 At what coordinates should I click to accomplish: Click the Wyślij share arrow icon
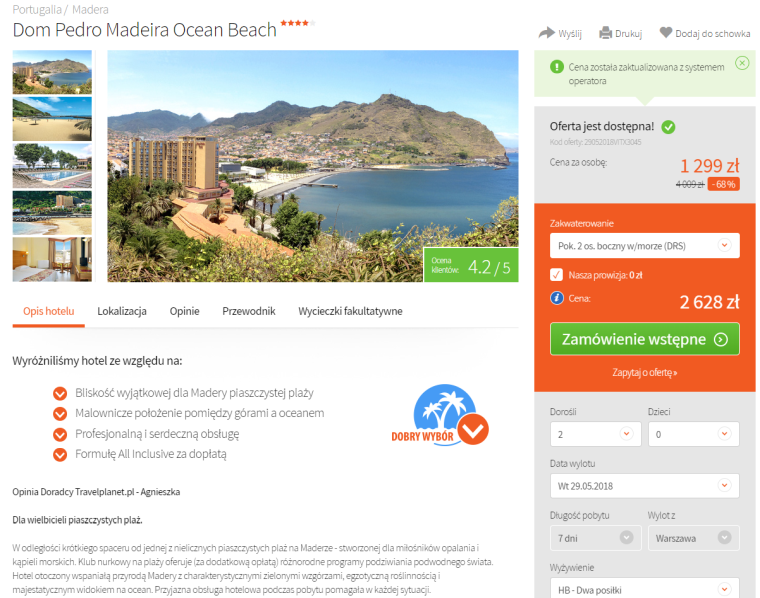547,33
